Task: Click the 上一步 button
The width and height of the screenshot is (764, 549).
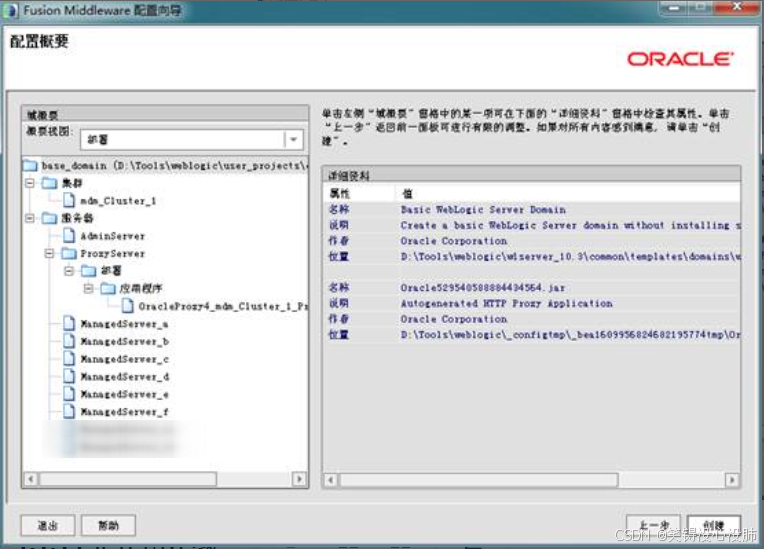Action: (653, 525)
